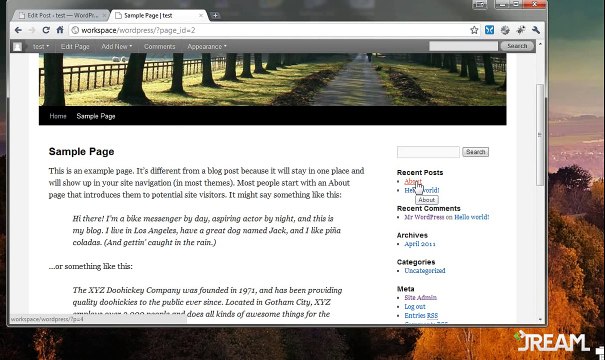Image resolution: width=605 pixels, height=360 pixels.
Task: Open the April 2011 archive link
Action: [x=420, y=244]
